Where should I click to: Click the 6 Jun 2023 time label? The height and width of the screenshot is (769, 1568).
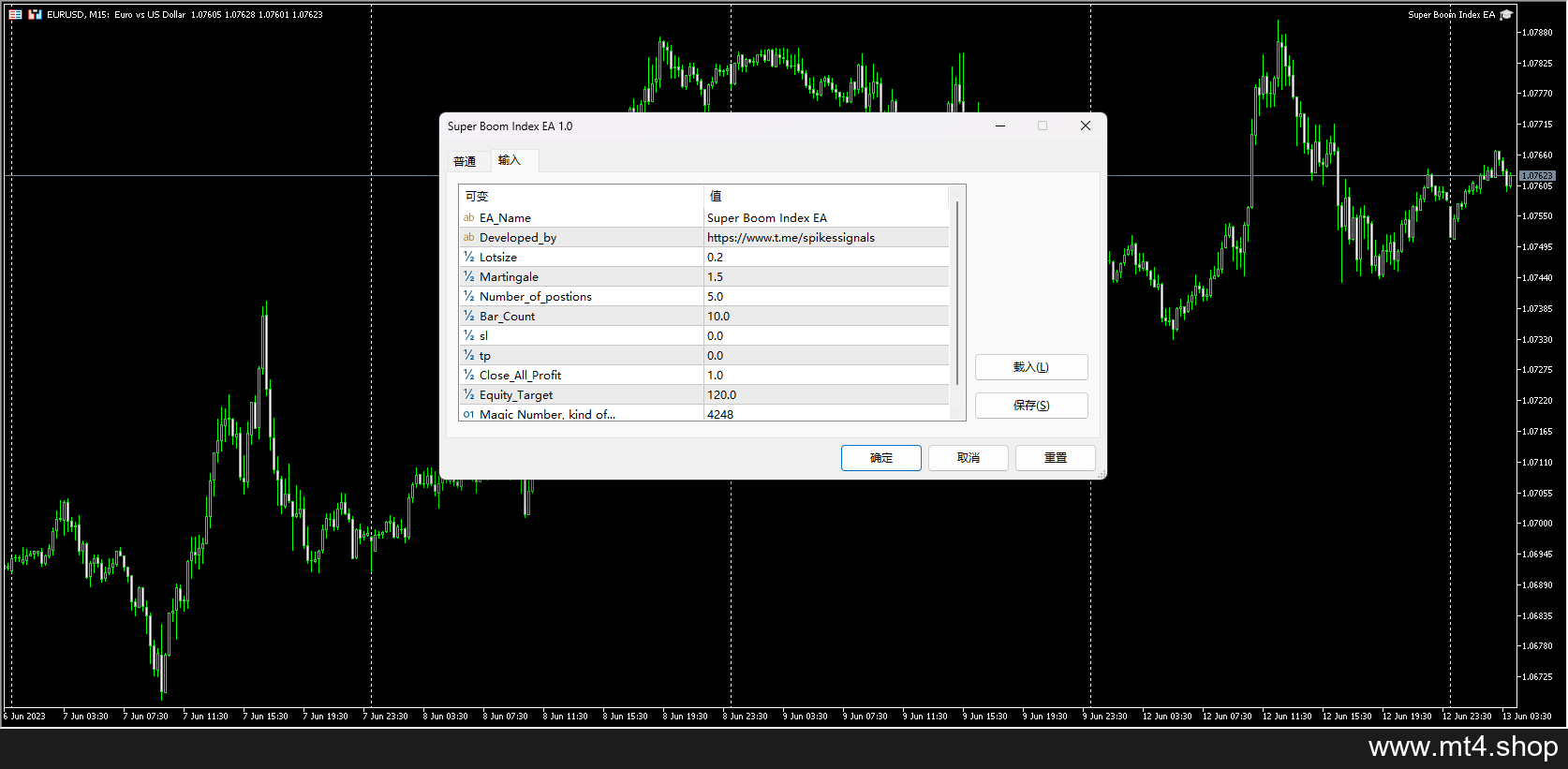tap(24, 717)
